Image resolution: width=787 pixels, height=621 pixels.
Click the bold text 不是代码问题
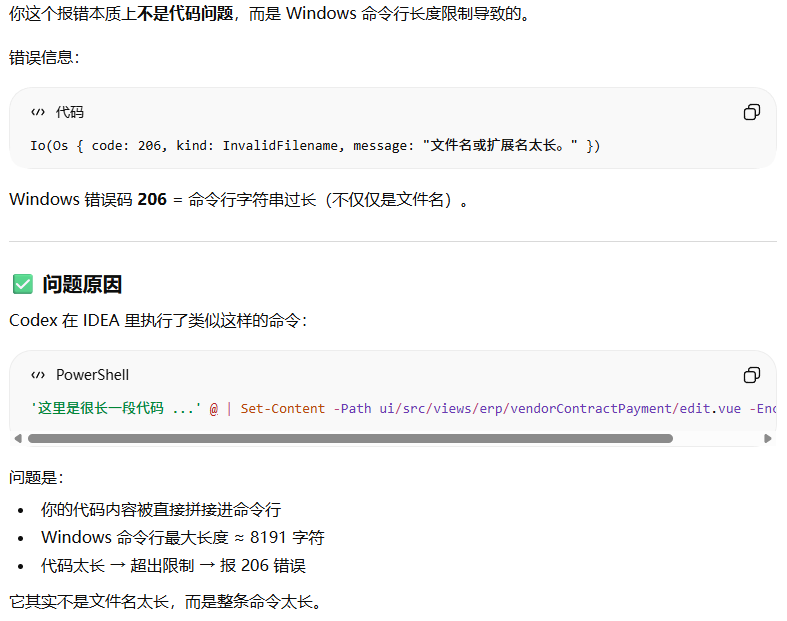click(x=185, y=14)
